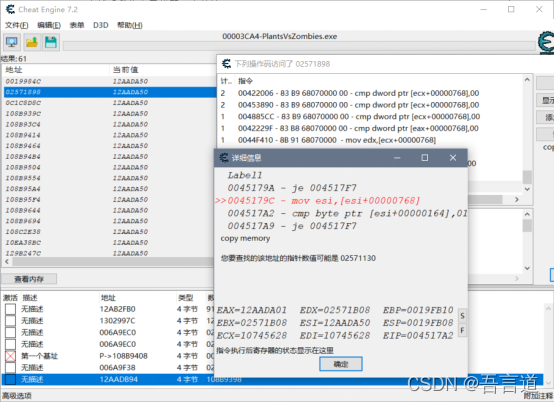This screenshot has height=403, width=554.
Task: Toggle checkbox for address 006A9F38 row
Action: [x=10, y=368]
